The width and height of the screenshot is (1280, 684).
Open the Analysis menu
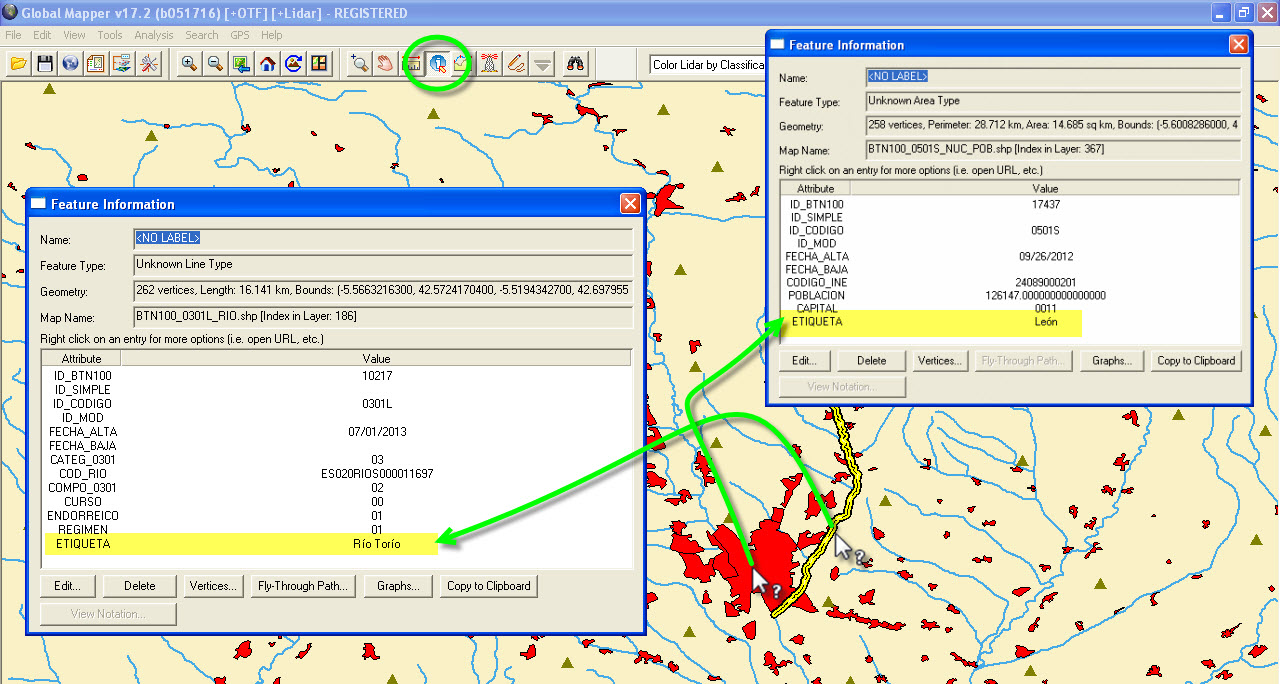[x=154, y=34]
